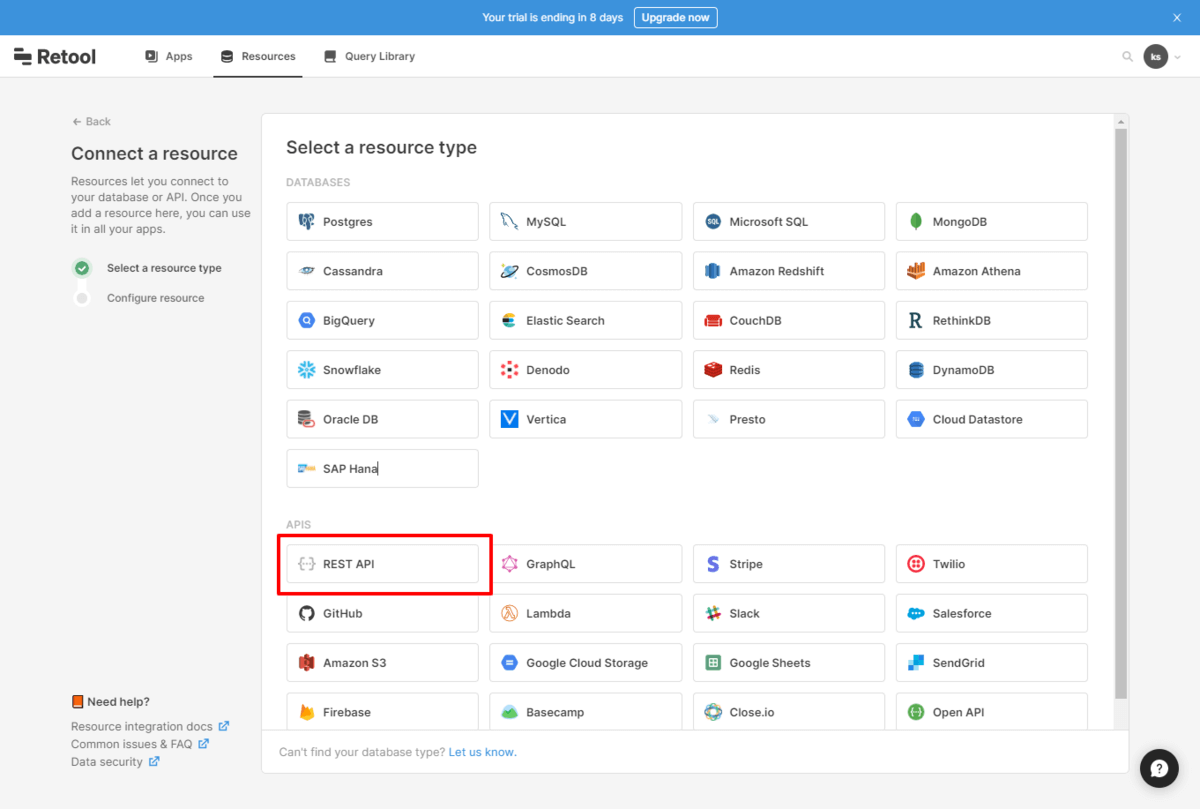
Task: Click the CosmosDB planet icon
Action: tap(509, 271)
